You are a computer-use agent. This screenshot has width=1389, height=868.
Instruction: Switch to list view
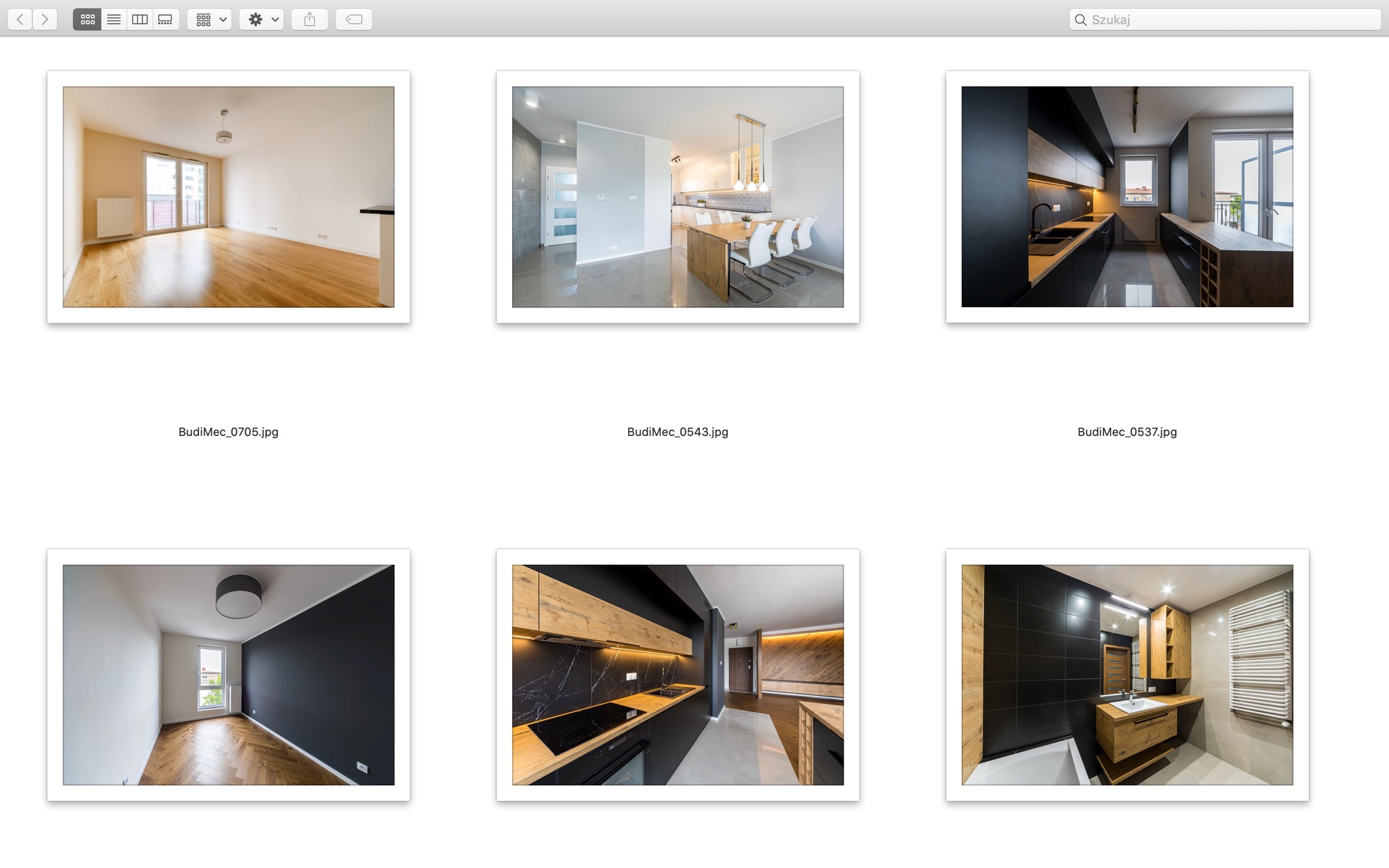tap(114, 20)
